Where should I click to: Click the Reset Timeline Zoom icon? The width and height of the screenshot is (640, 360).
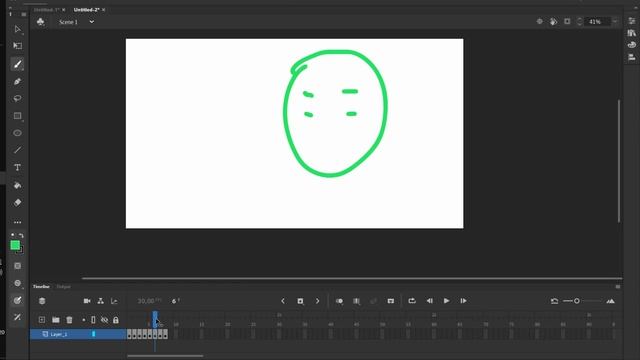coord(554,301)
